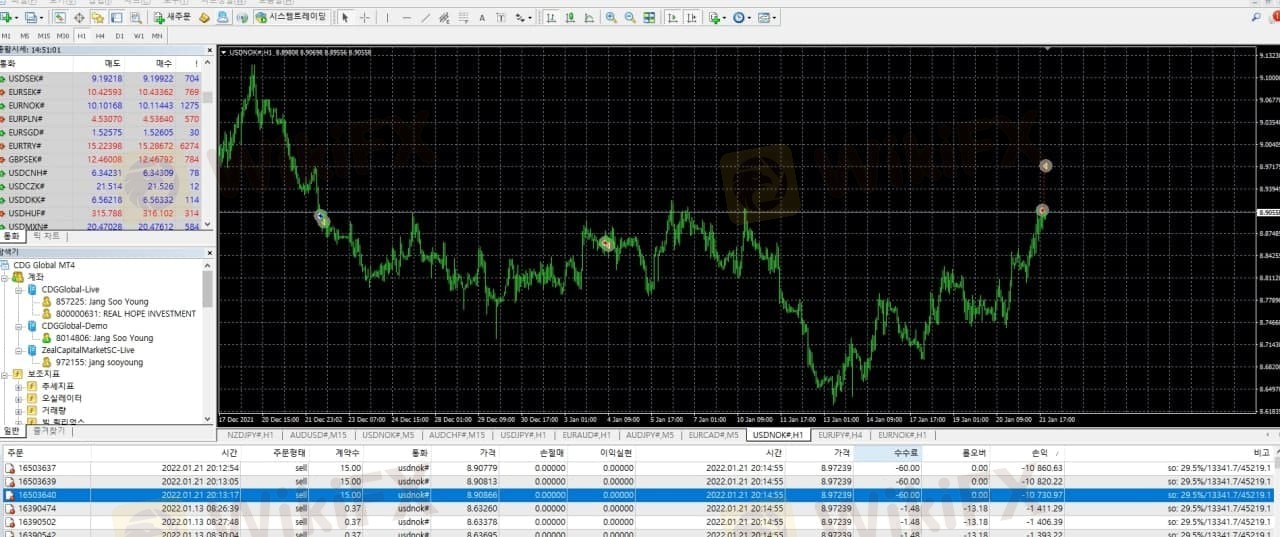Image resolution: width=1280 pixels, height=537 pixels.
Task: Open the 틱 차트 tab
Action: click(45, 236)
